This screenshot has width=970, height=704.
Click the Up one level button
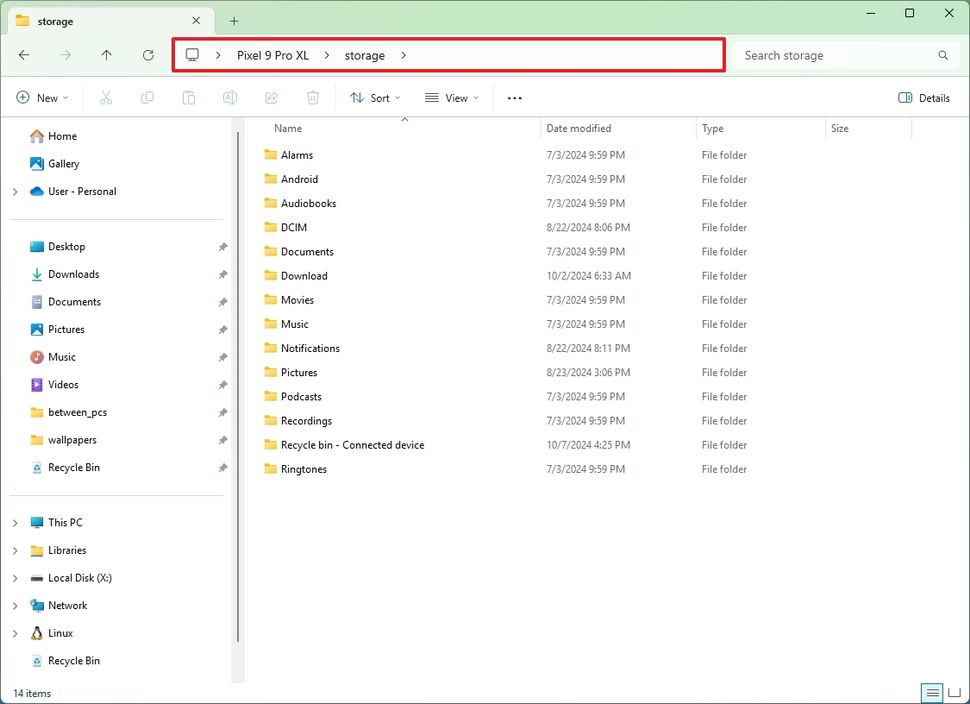pos(106,55)
